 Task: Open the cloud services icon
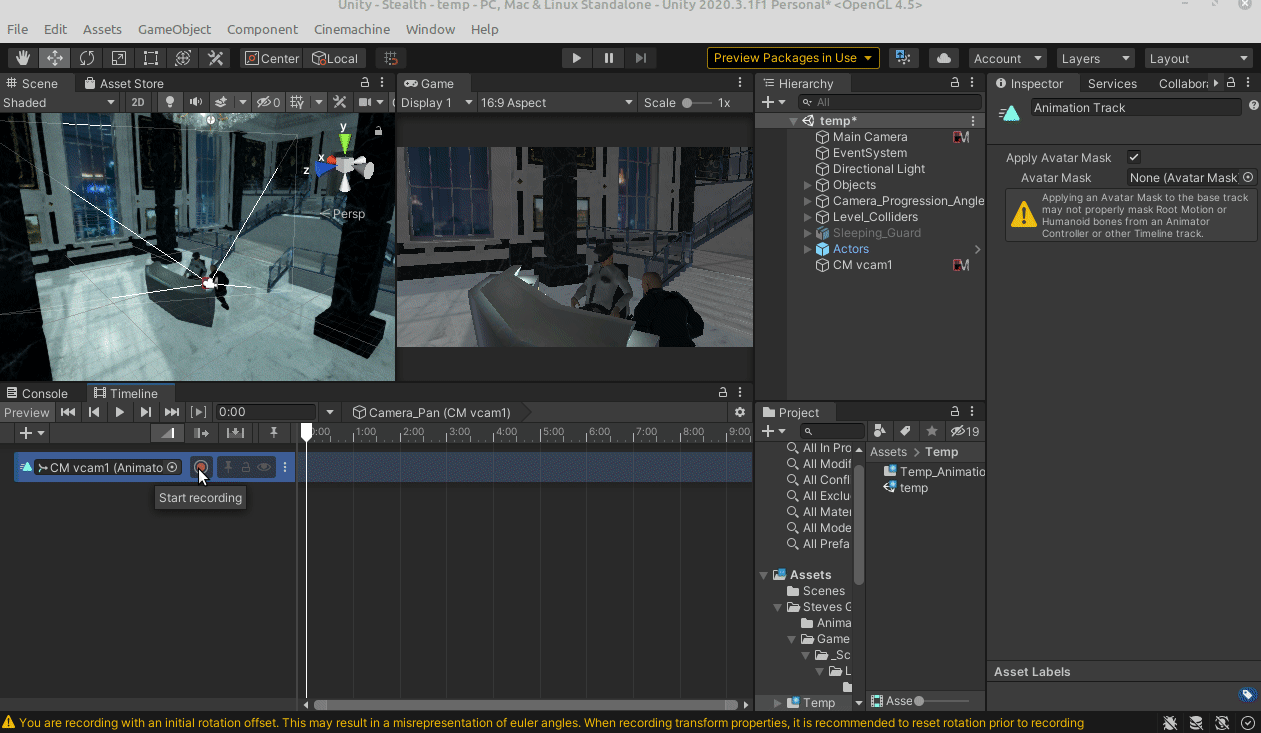pyautogui.click(x=943, y=58)
